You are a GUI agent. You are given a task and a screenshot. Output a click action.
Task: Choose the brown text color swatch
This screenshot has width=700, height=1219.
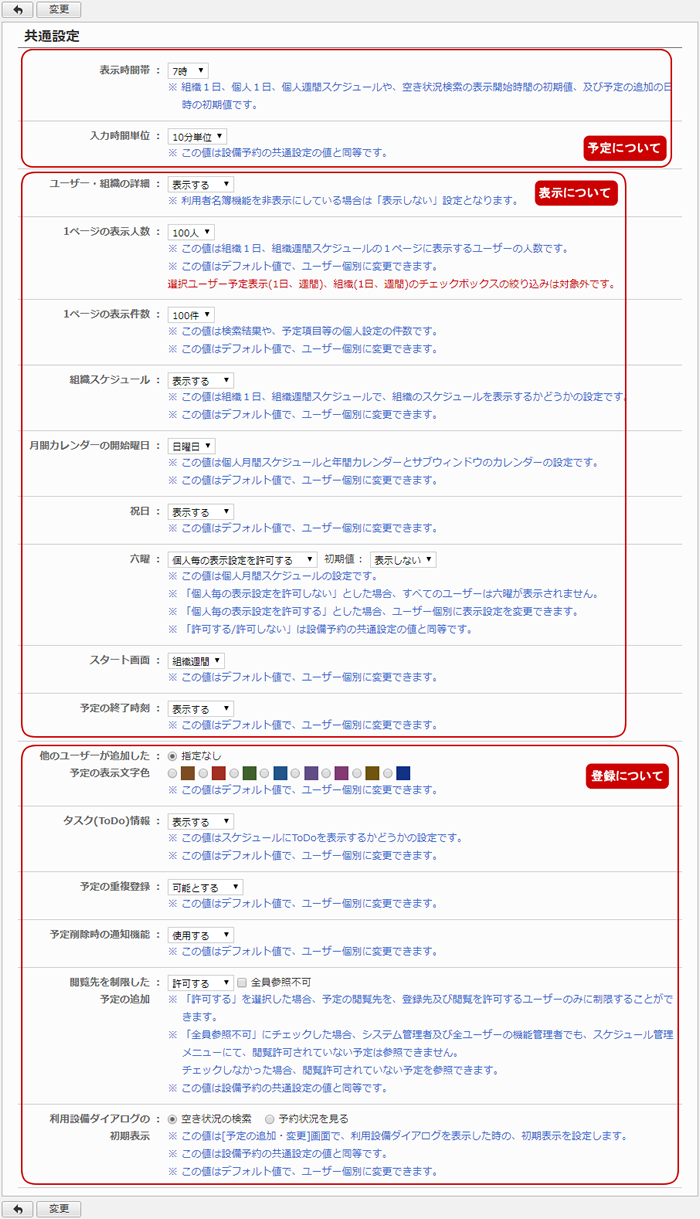(x=187, y=773)
